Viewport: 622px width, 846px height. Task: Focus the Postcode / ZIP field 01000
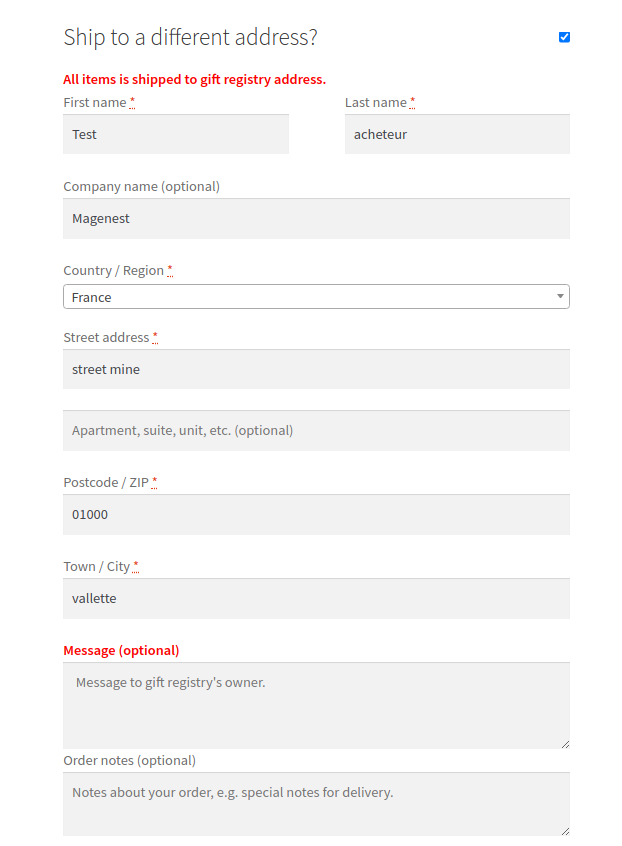point(316,514)
